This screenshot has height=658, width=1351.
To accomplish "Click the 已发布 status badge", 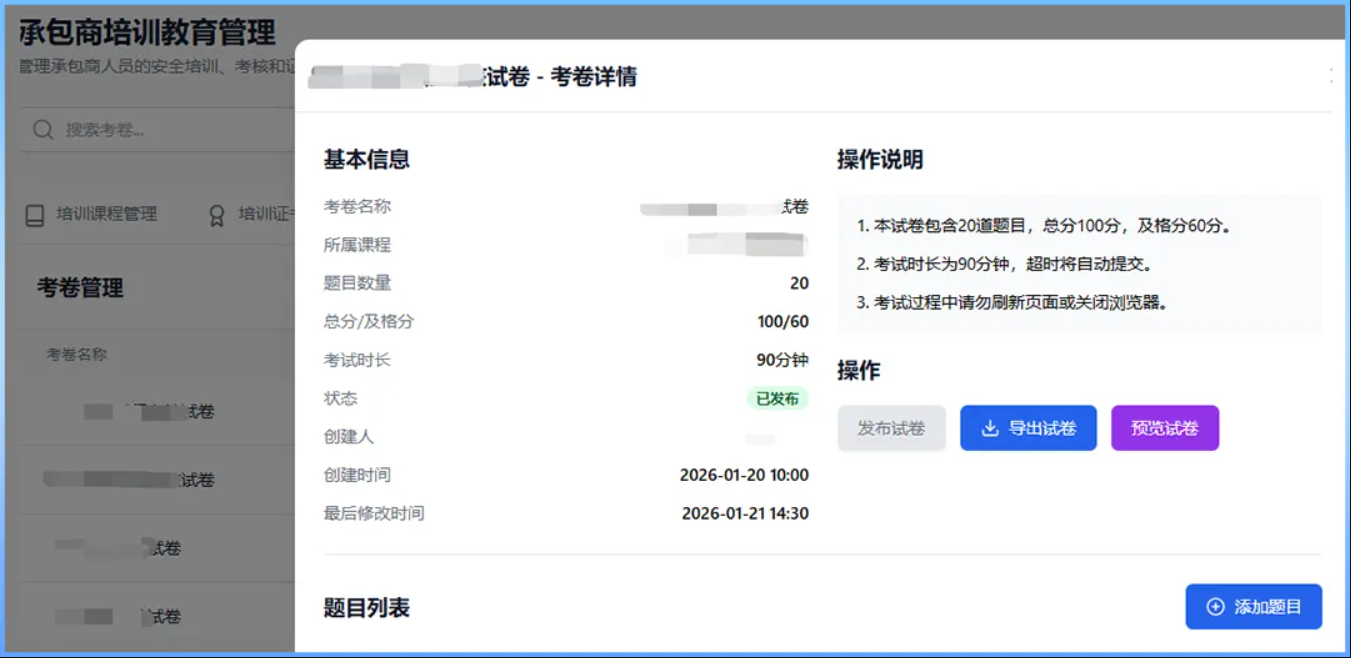I will click(781, 397).
